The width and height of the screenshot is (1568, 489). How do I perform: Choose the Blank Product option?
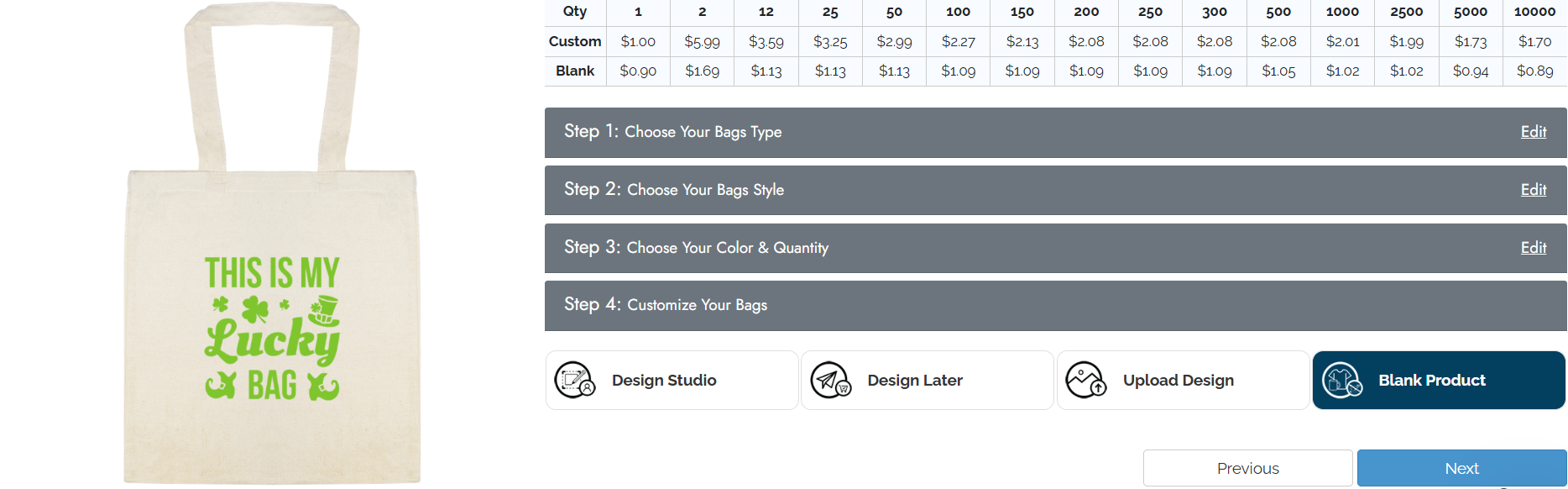pos(1431,381)
